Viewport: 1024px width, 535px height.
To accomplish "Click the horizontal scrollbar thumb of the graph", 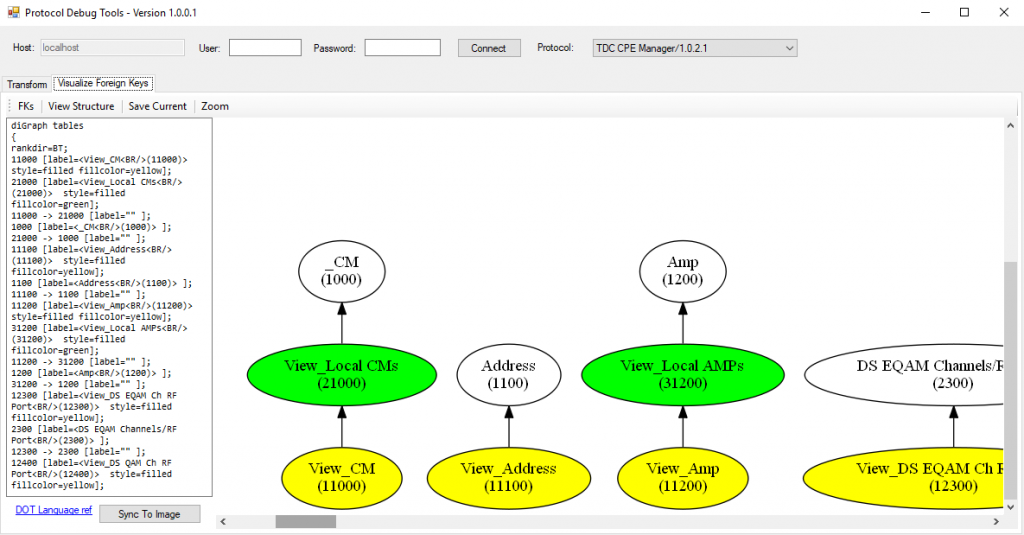I will point(306,521).
